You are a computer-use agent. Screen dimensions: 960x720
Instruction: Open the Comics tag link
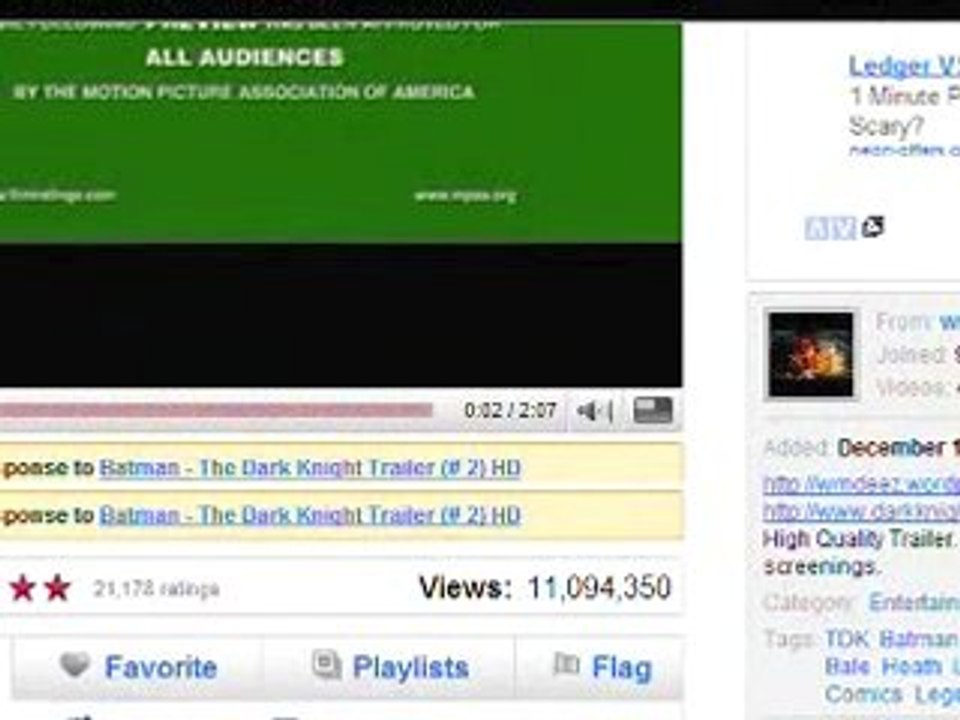(863, 694)
